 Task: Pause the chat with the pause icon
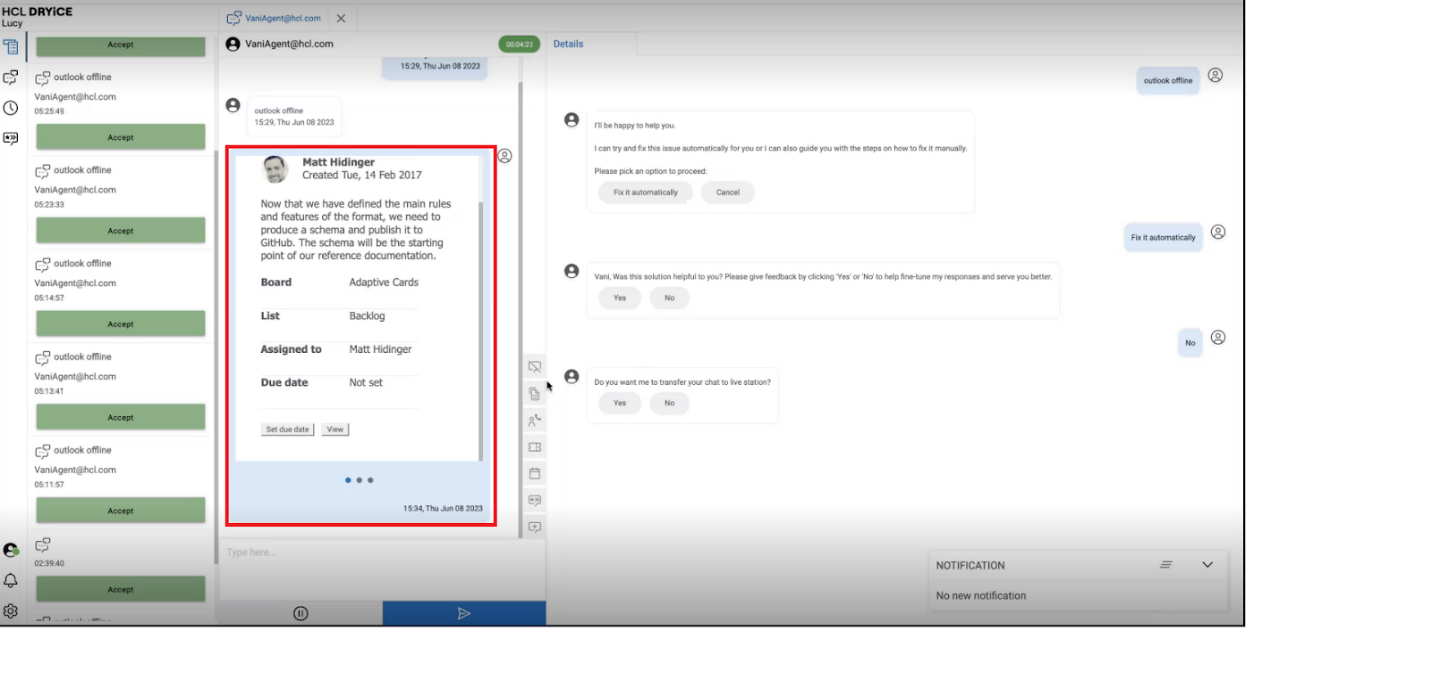300,613
